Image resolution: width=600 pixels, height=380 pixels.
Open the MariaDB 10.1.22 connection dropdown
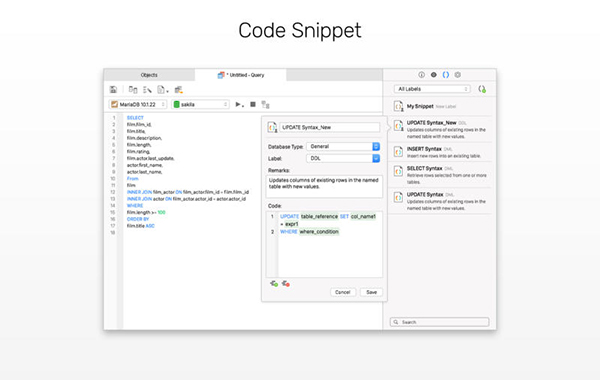pos(138,104)
